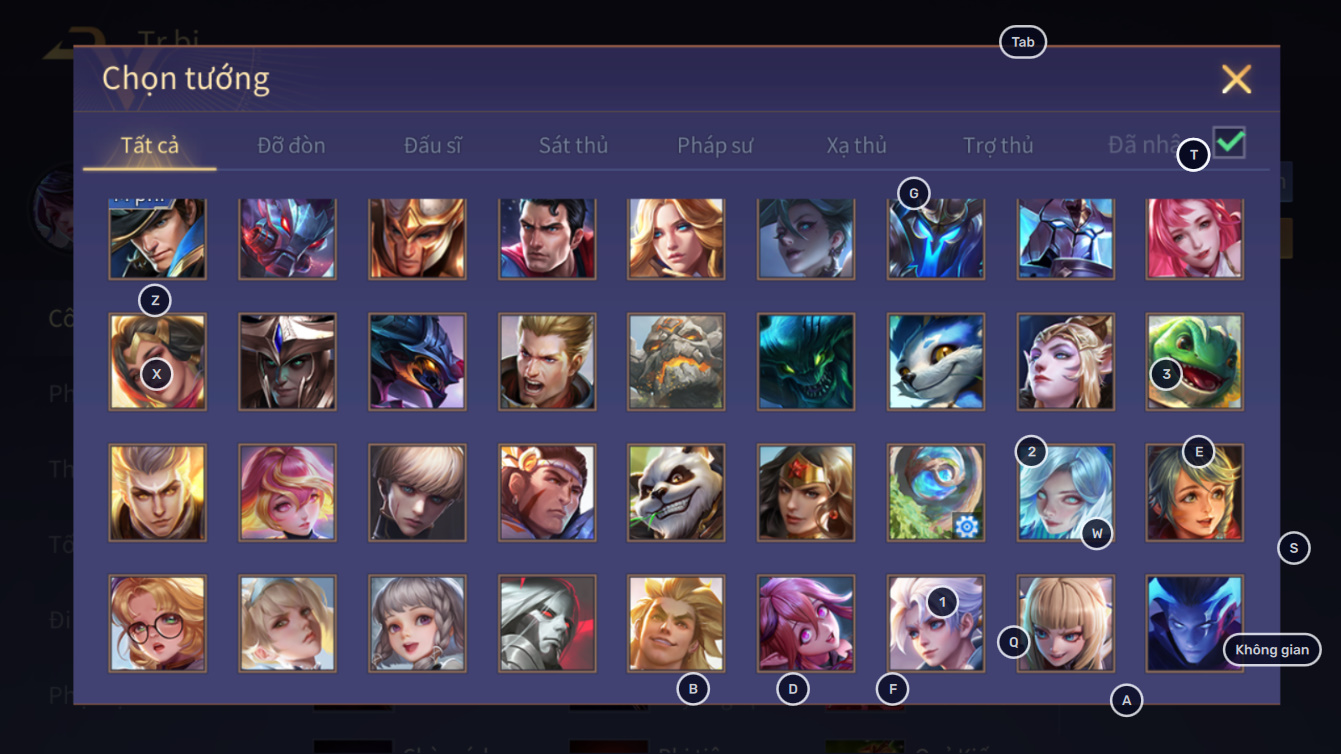
Task: Click the gear icon on the orb portrait
Action: [966, 525]
